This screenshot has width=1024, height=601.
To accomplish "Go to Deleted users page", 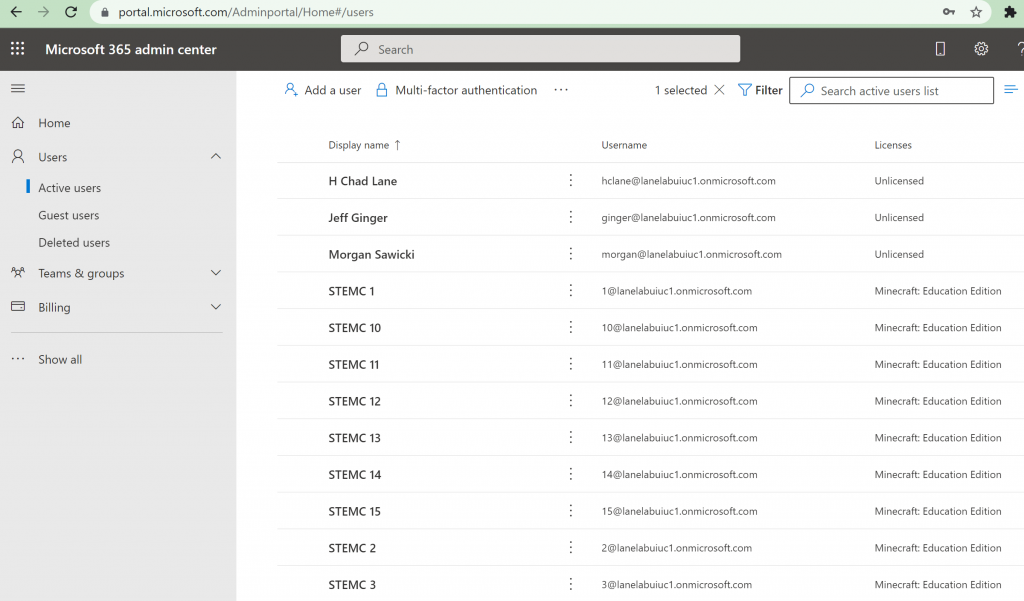I will click(x=74, y=242).
